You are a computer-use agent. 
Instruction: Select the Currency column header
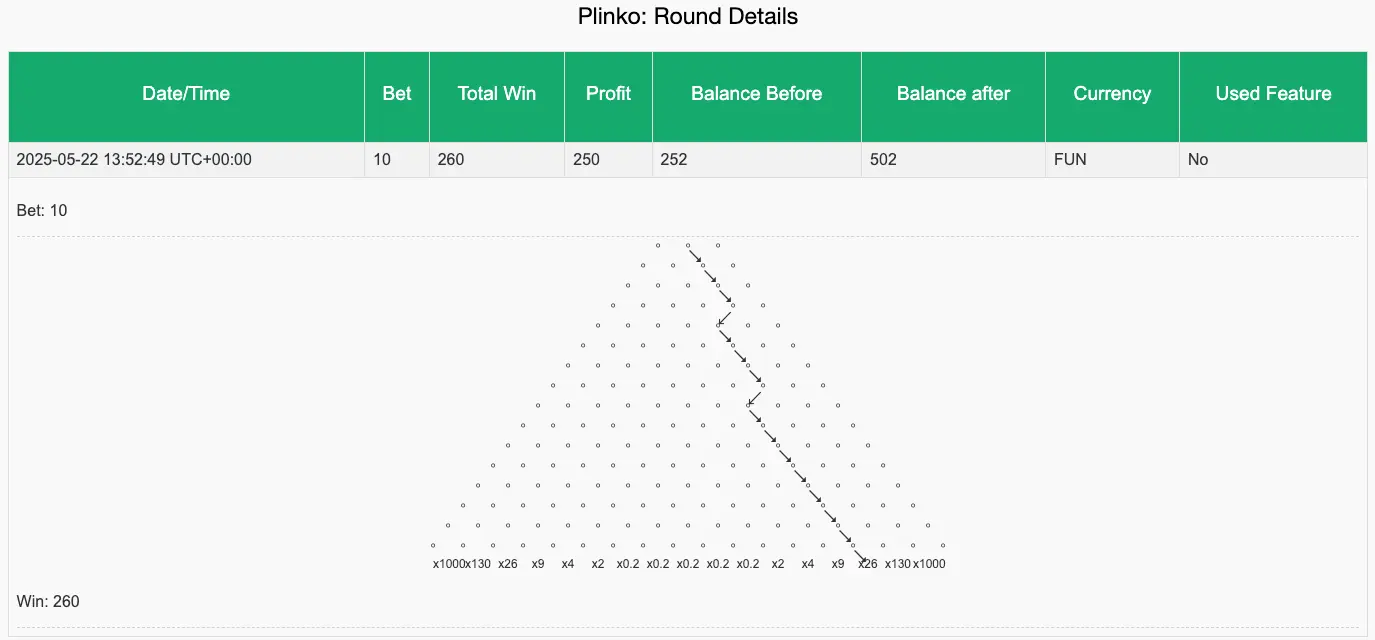point(1112,94)
